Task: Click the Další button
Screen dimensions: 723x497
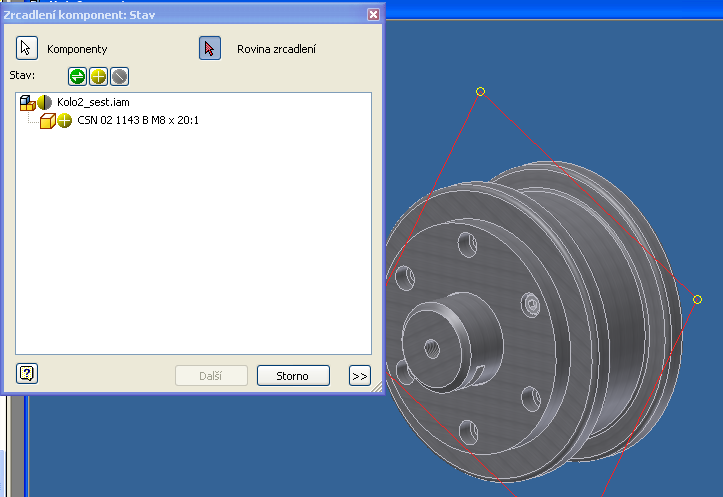Action: pos(211,376)
